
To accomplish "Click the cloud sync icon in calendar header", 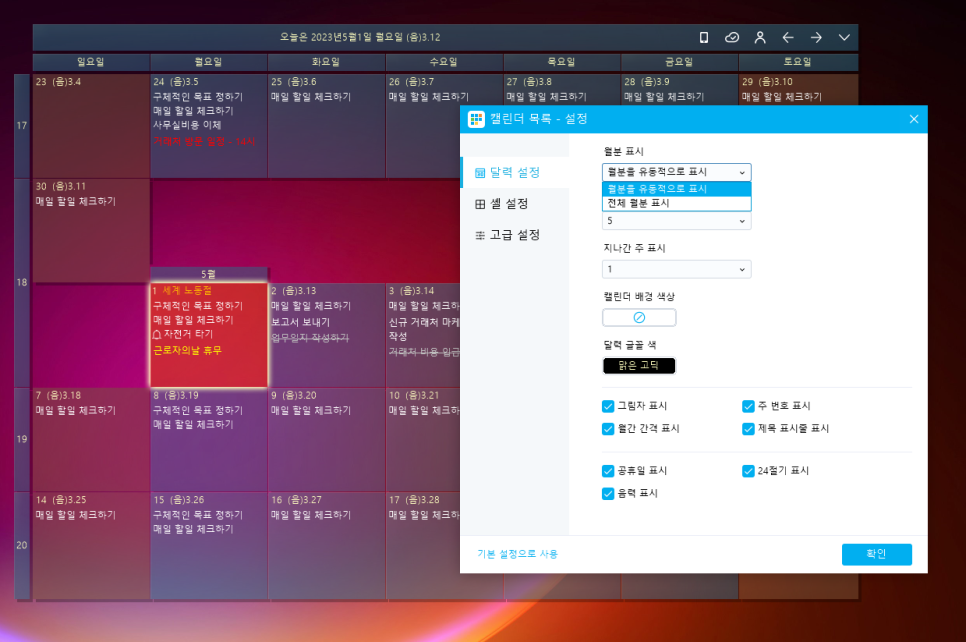I will 732,38.
